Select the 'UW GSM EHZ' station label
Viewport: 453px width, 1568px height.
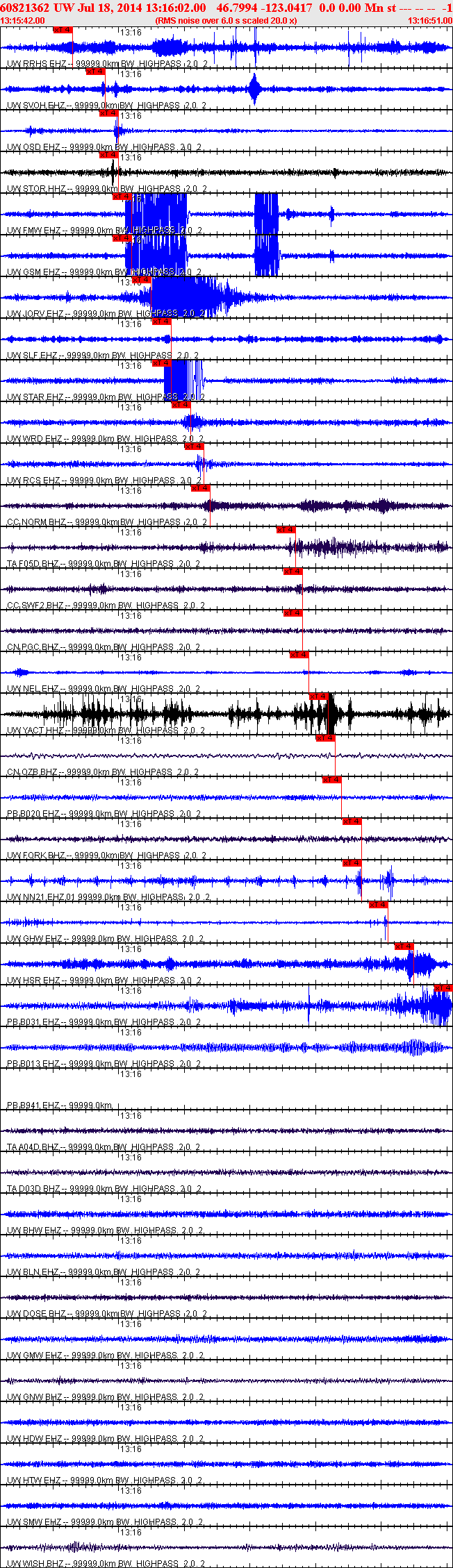[33, 272]
